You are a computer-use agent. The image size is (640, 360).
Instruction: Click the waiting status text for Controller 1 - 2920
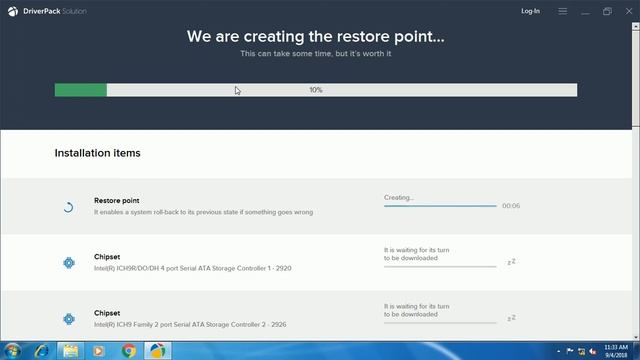(x=416, y=254)
